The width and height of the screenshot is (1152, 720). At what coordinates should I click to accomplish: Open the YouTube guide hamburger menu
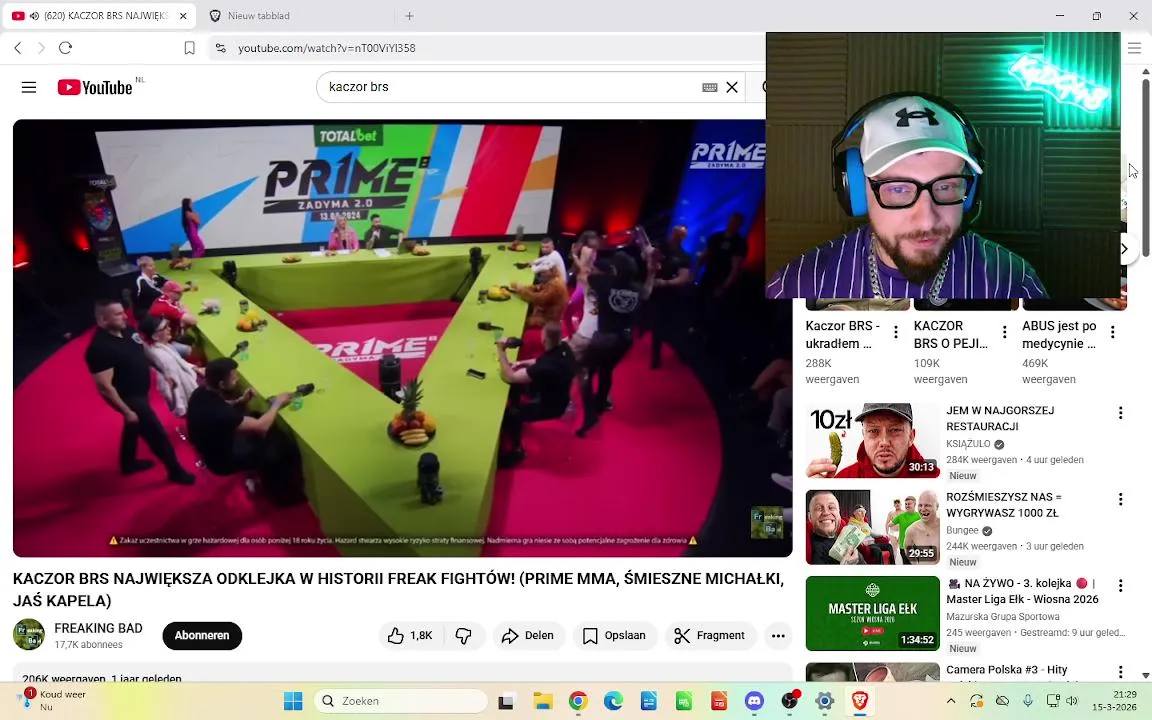(29, 87)
